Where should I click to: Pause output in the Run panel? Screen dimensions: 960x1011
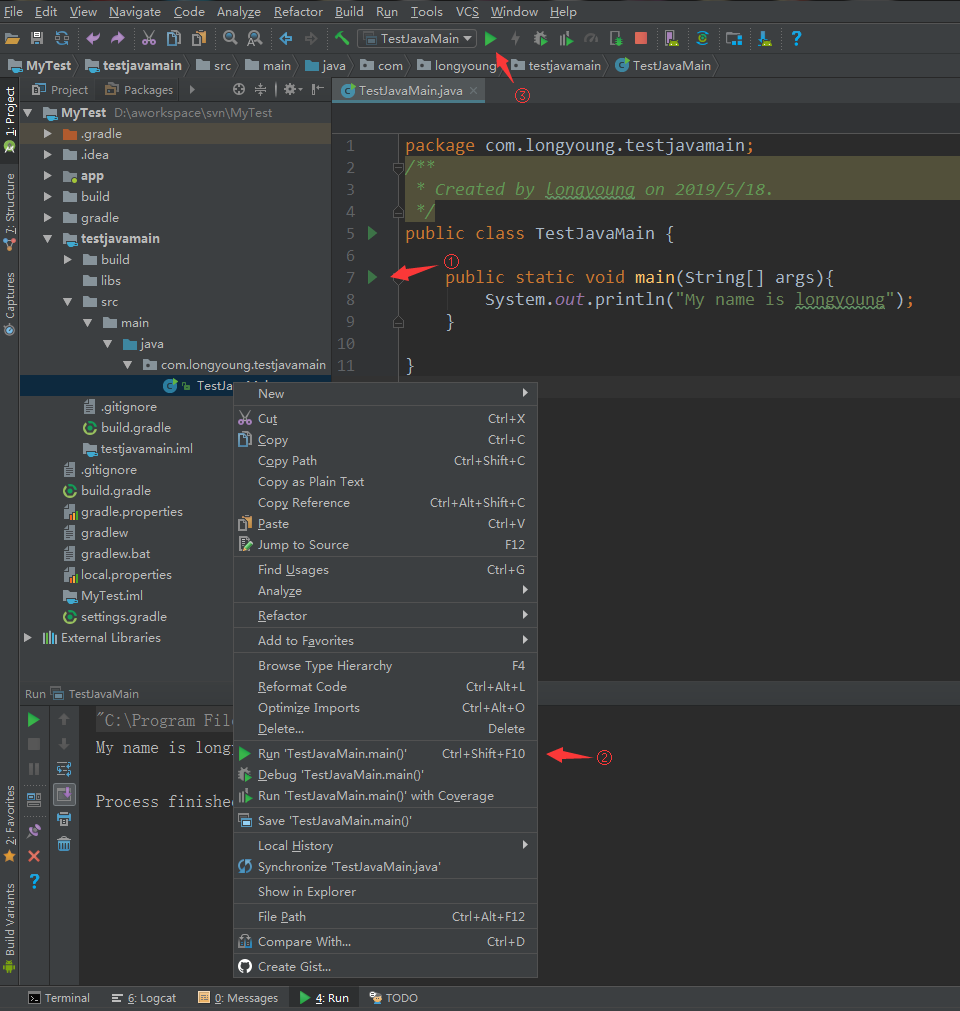33,768
